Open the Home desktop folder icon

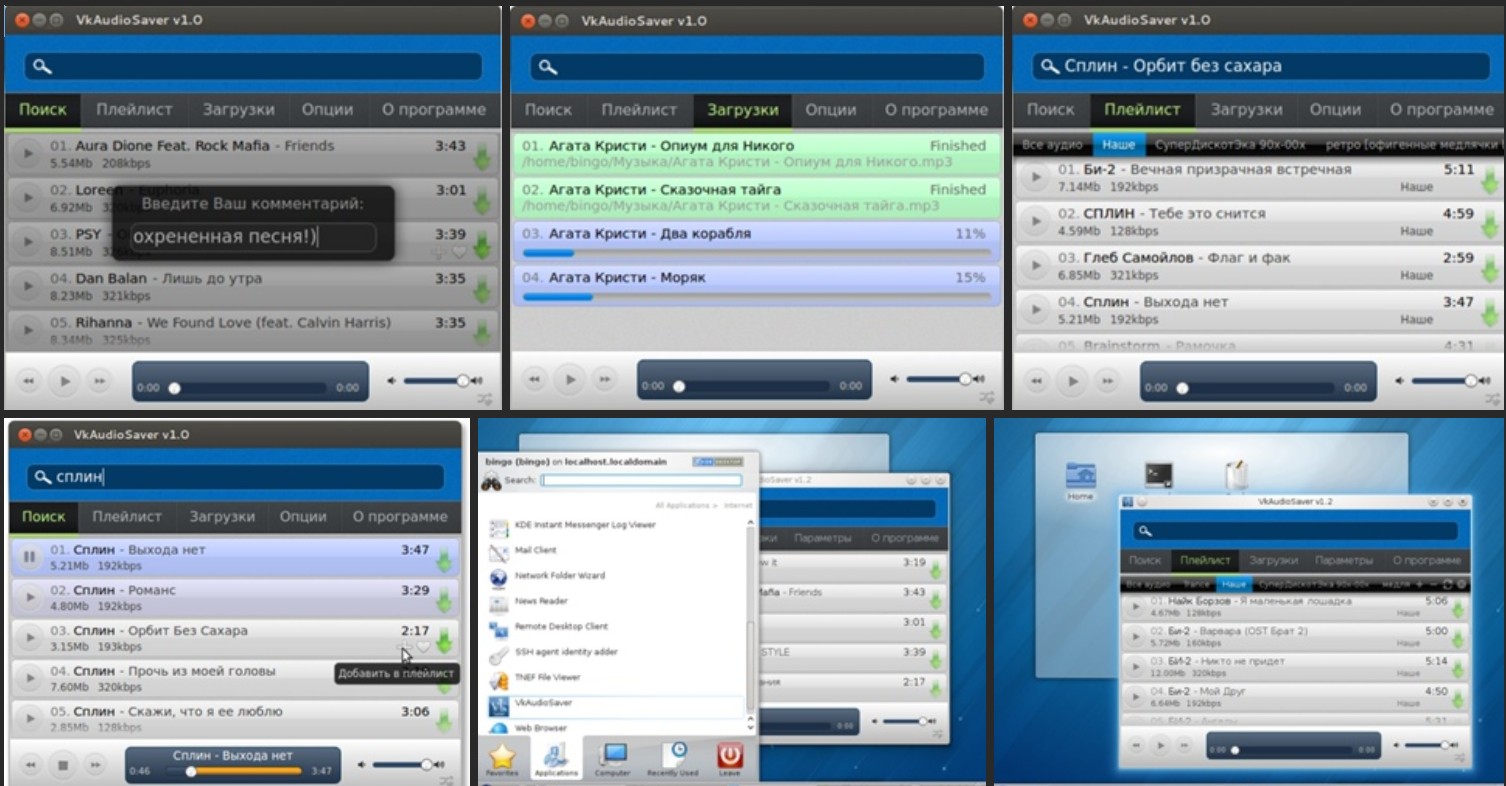(1080, 482)
